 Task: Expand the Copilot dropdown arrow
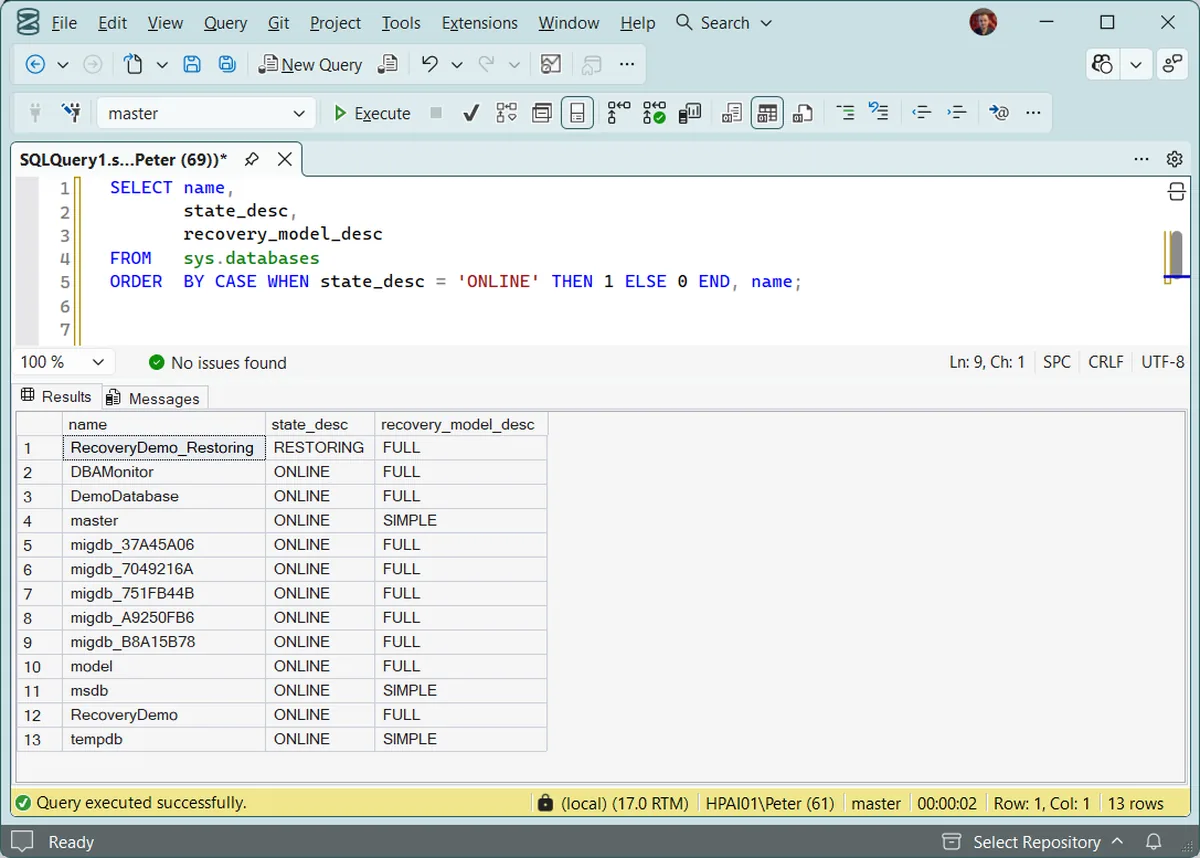(x=1136, y=64)
